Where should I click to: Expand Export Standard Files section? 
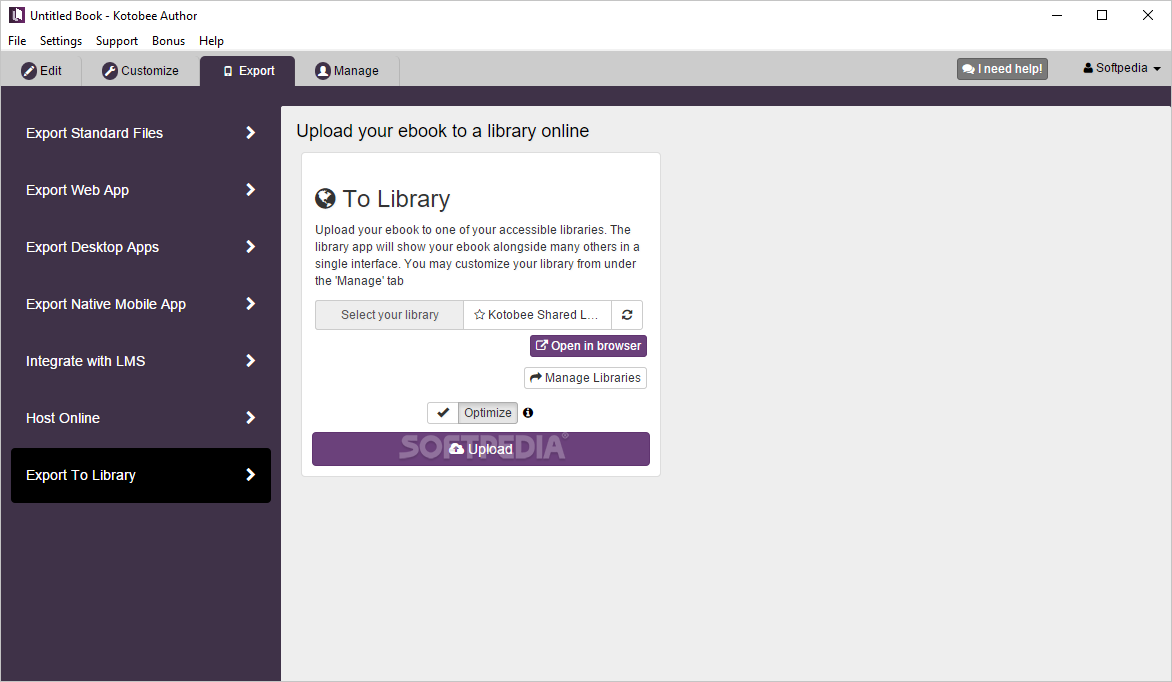pos(141,133)
